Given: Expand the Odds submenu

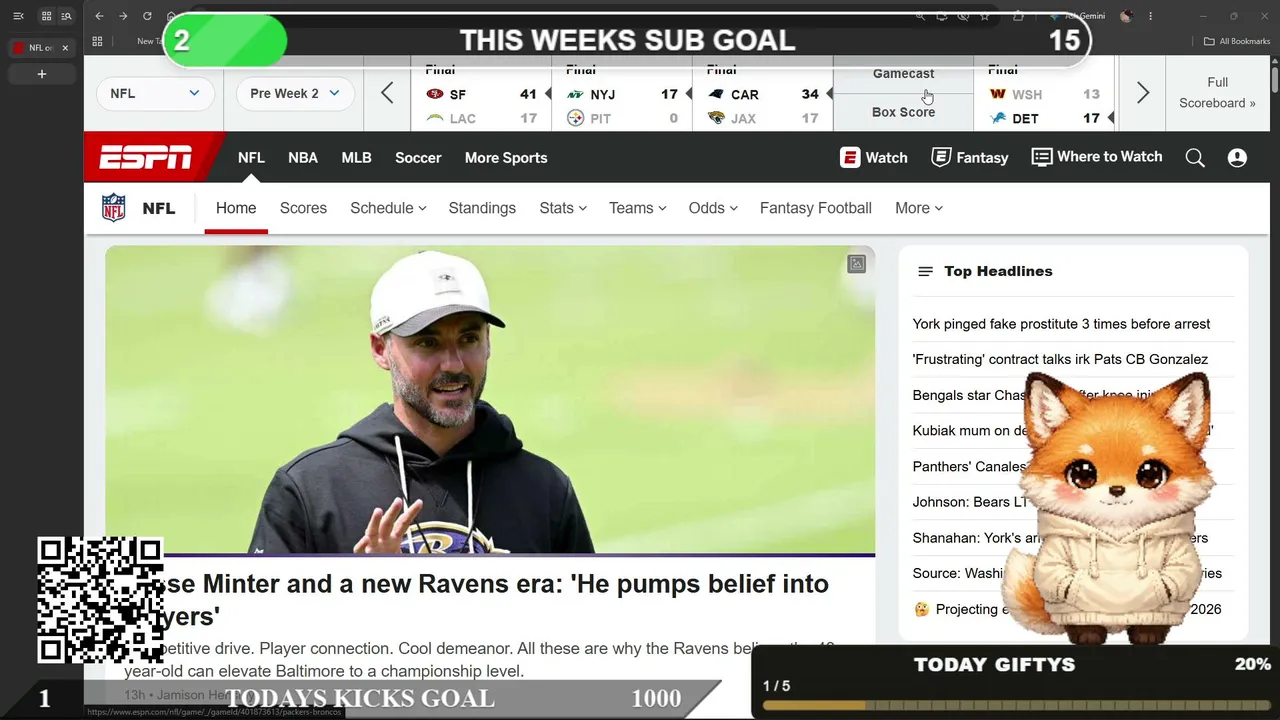Looking at the screenshot, I should pos(713,208).
